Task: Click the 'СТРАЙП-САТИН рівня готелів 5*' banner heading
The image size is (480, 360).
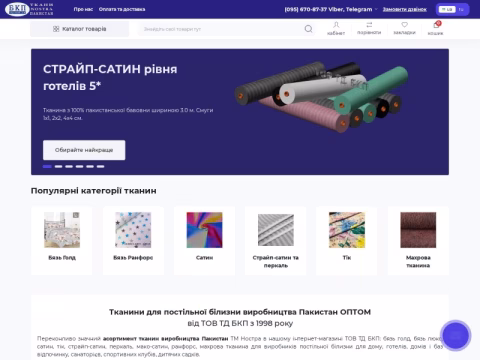Action: coord(110,77)
